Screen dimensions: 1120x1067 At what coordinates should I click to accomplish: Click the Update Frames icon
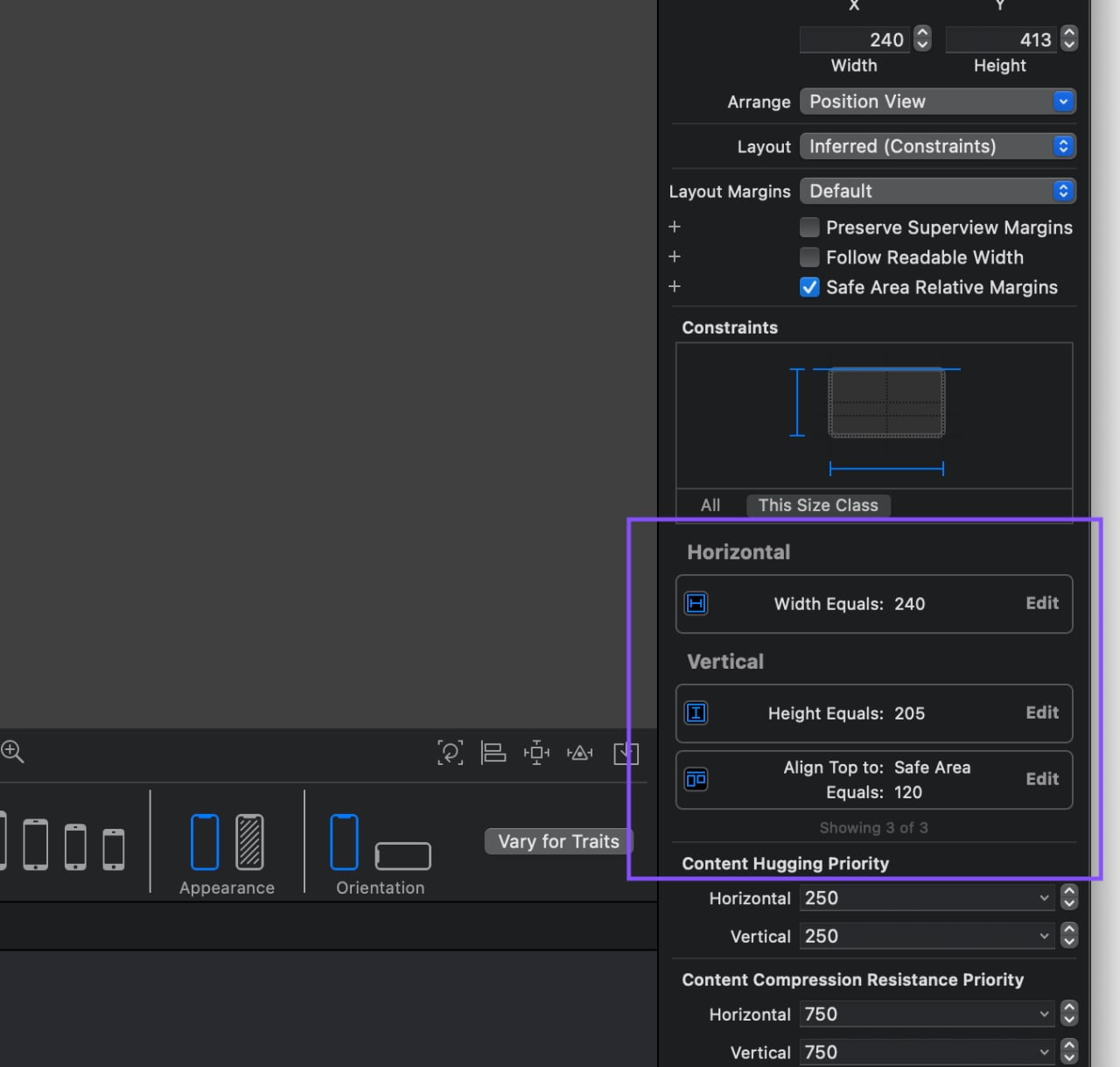[450, 753]
